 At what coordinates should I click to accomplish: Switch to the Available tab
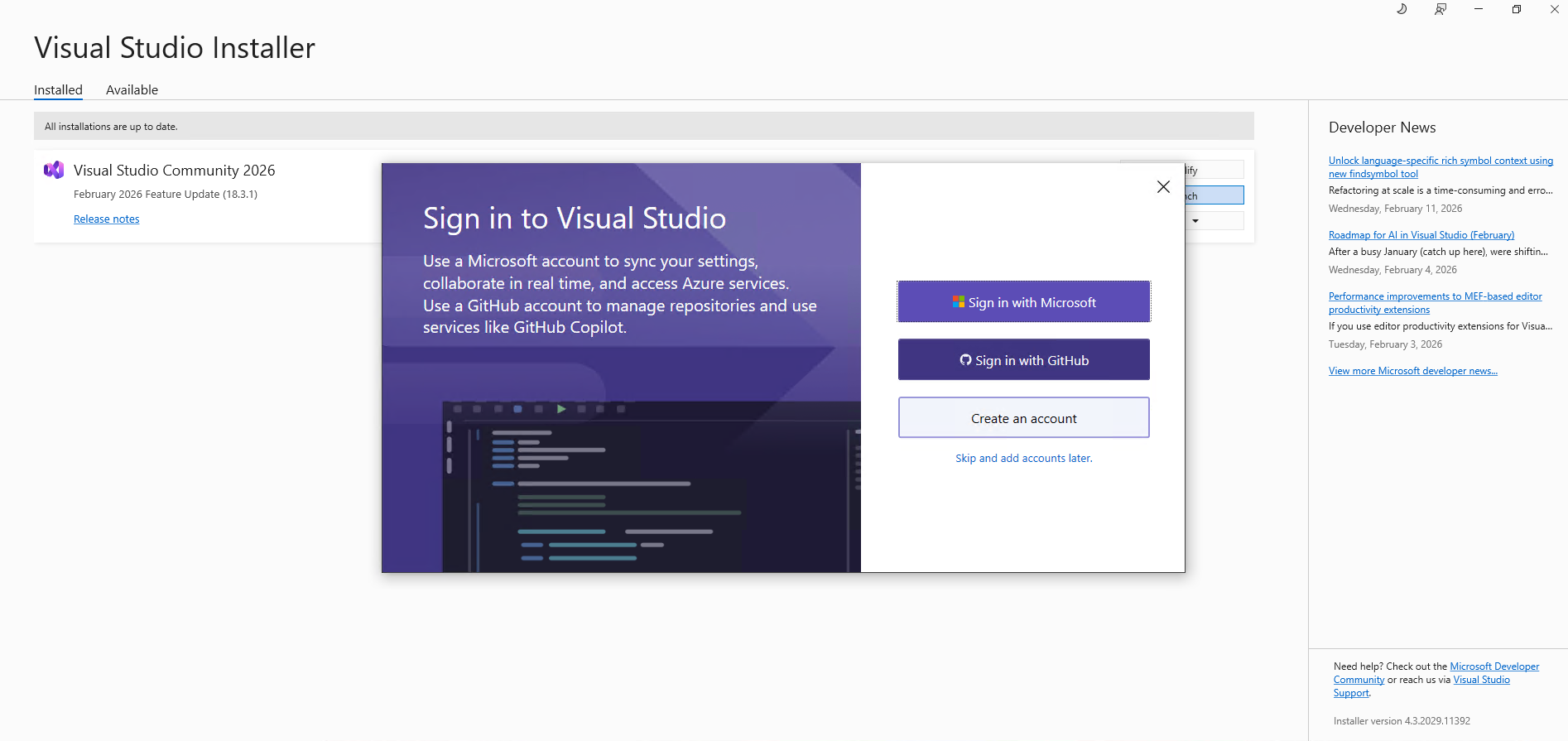(132, 90)
